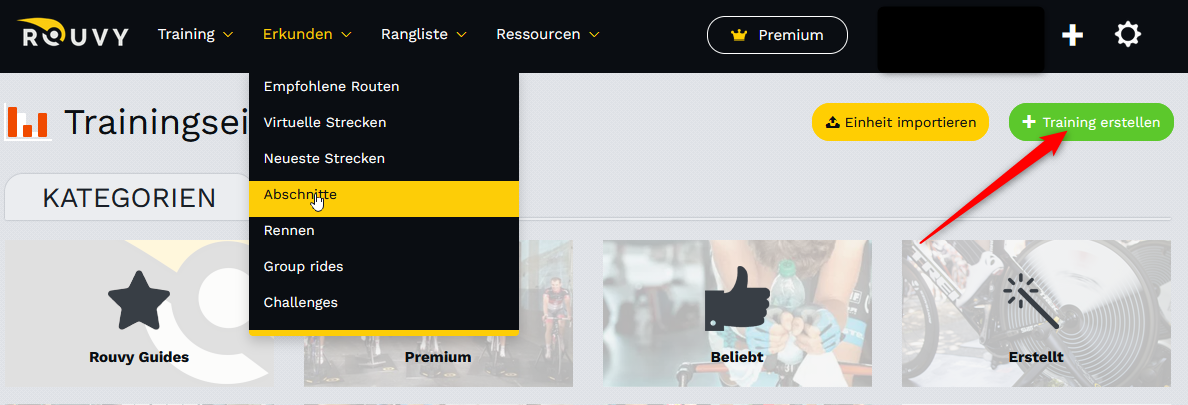Click the crown icon on Premium button

[740, 35]
